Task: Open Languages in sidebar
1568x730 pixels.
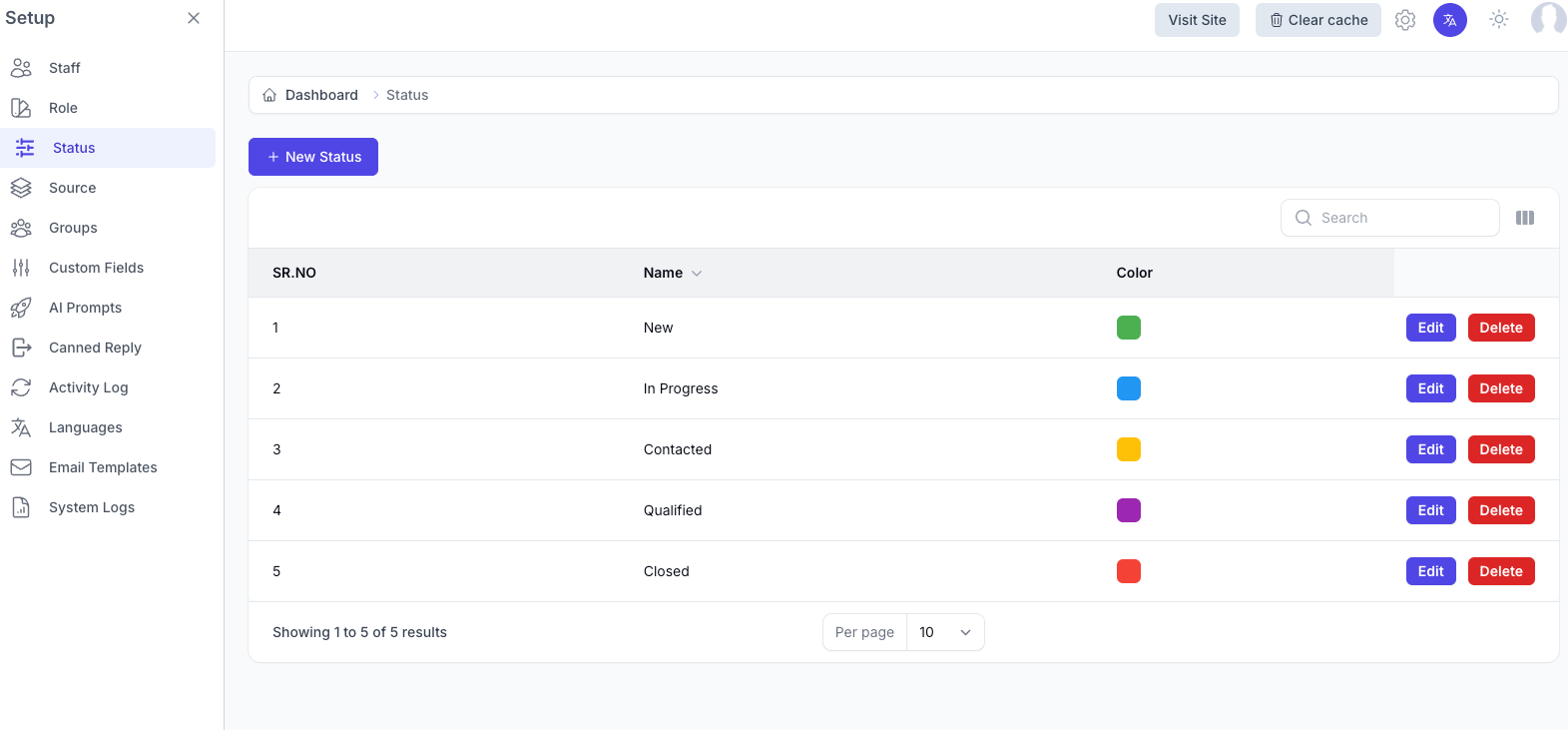Action: (x=108, y=427)
